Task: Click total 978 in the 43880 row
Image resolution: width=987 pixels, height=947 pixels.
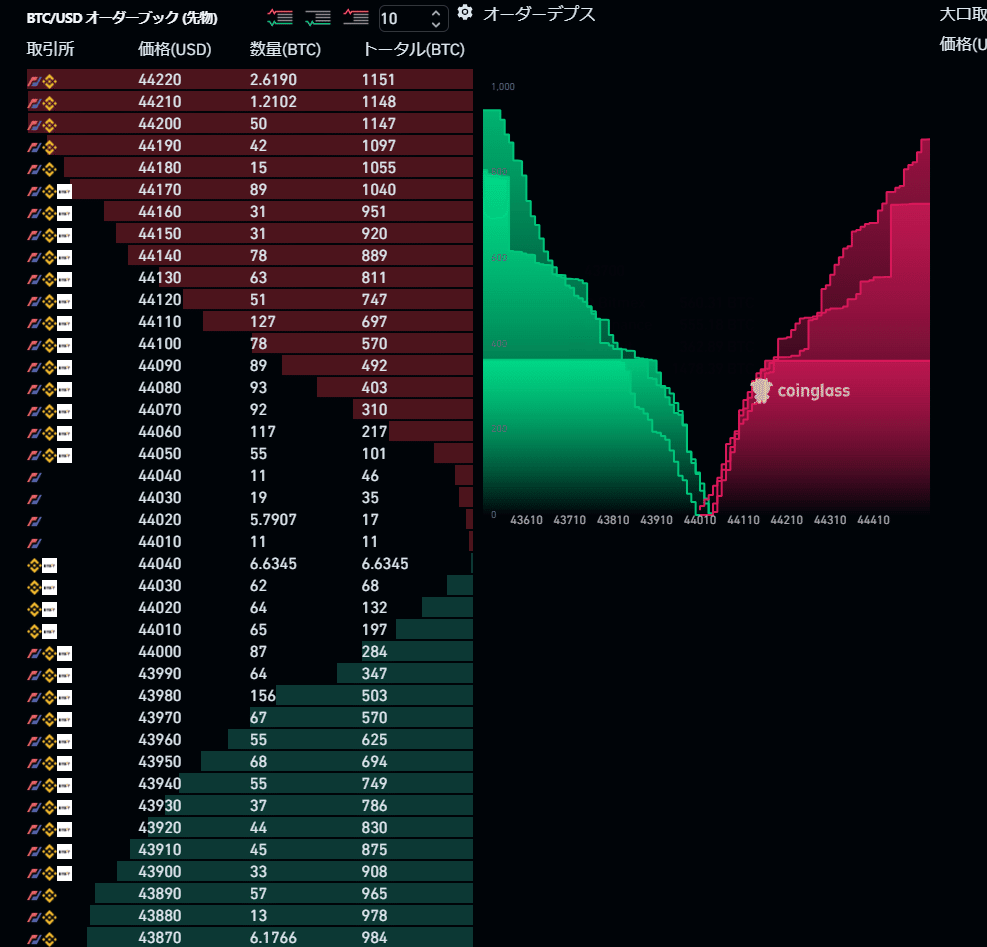Action: pyautogui.click(x=375, y=916)
